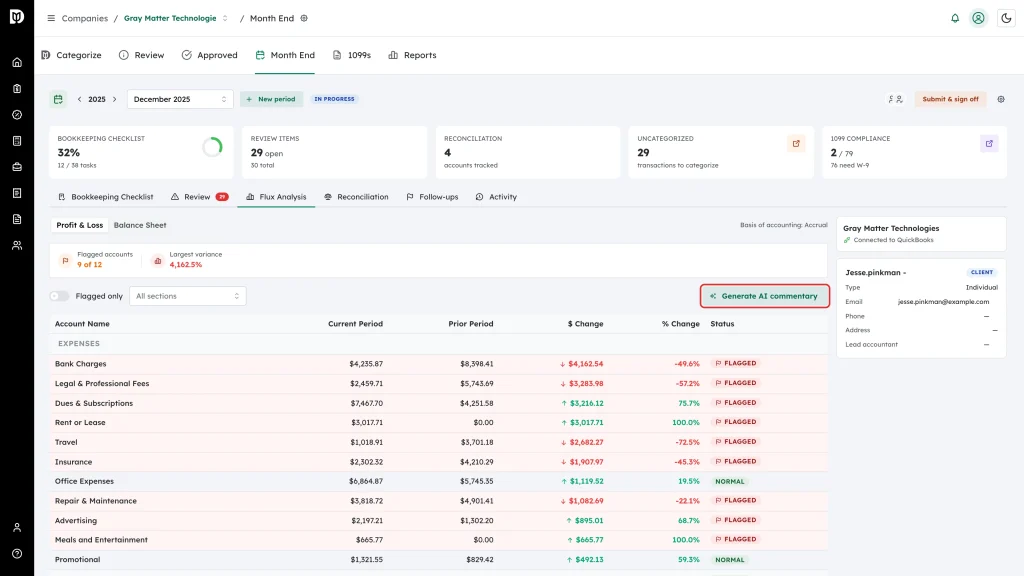Open the Activity sub-tab

point(496,197)
